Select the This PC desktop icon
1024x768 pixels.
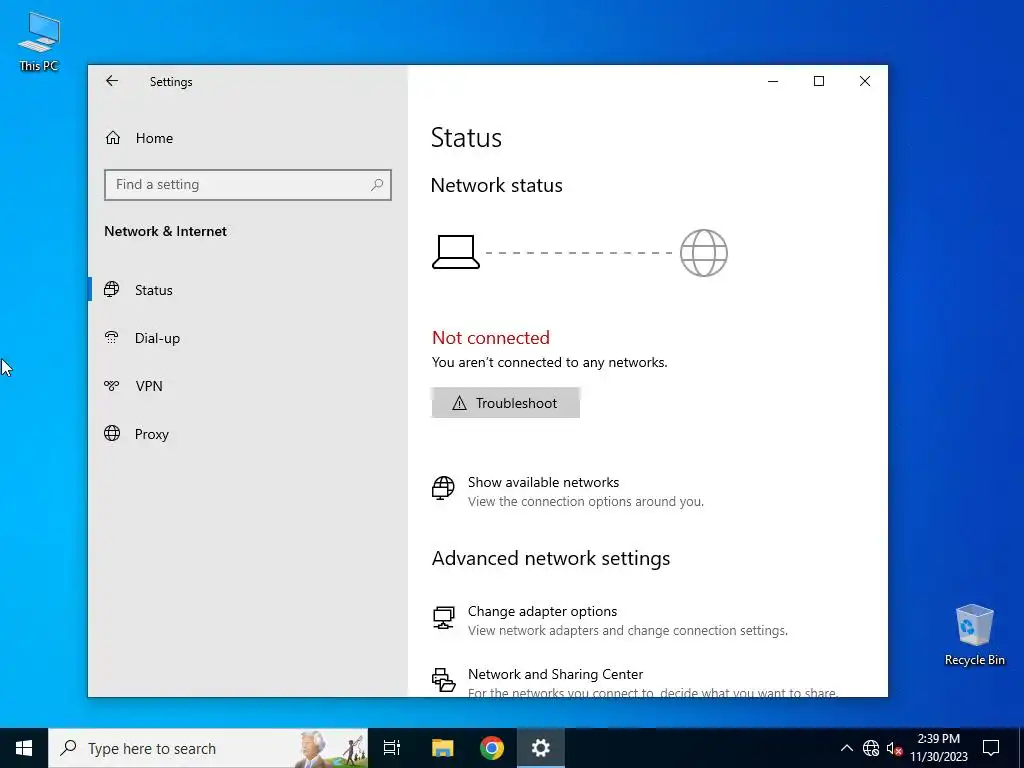click(x=39, y=41)
